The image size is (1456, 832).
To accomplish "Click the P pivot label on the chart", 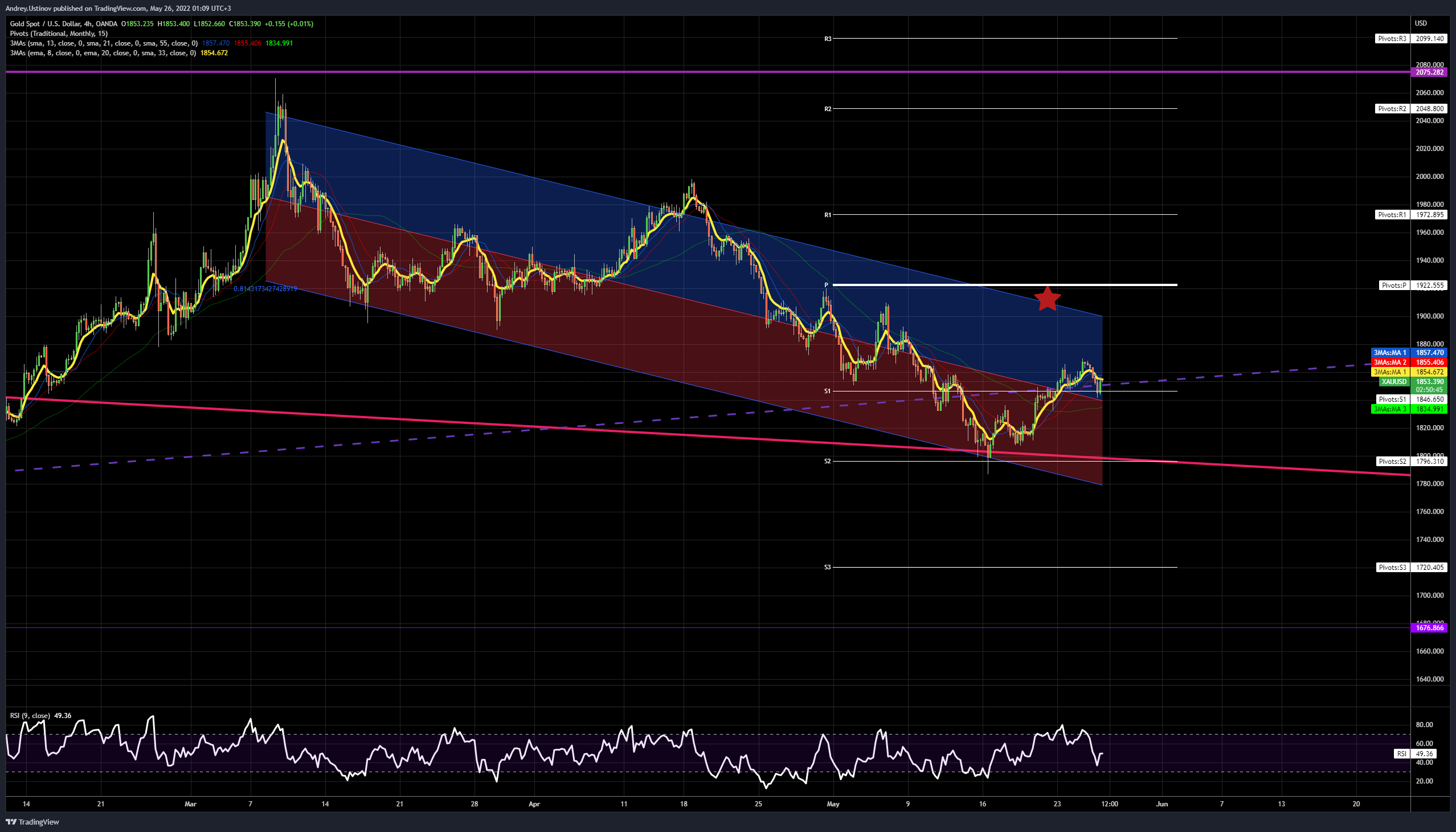I will (826, 284).
